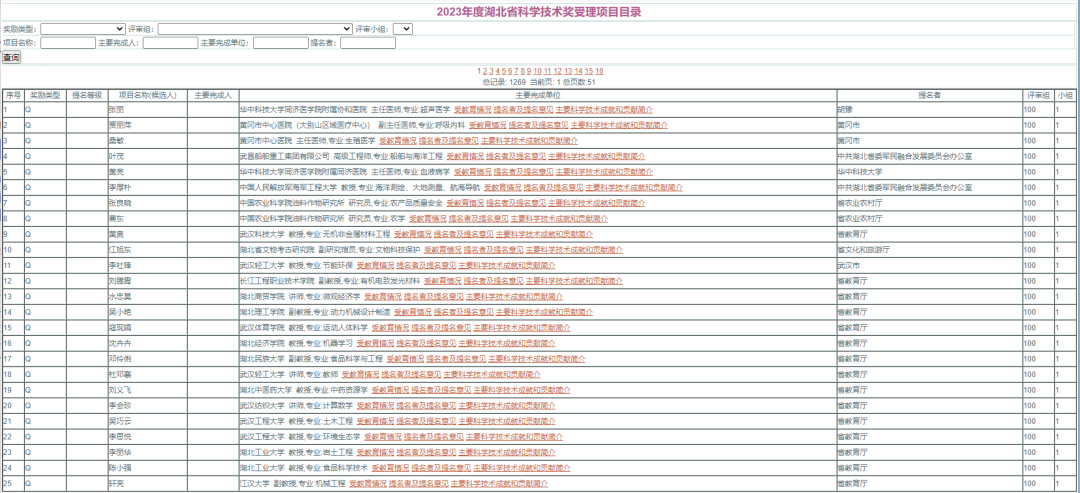Image resolution: width=1080 pixels, height=493 pixels.
Task: Open 主要科学技术成就和贡献简介 link in row 6
Action: [634, 187]
